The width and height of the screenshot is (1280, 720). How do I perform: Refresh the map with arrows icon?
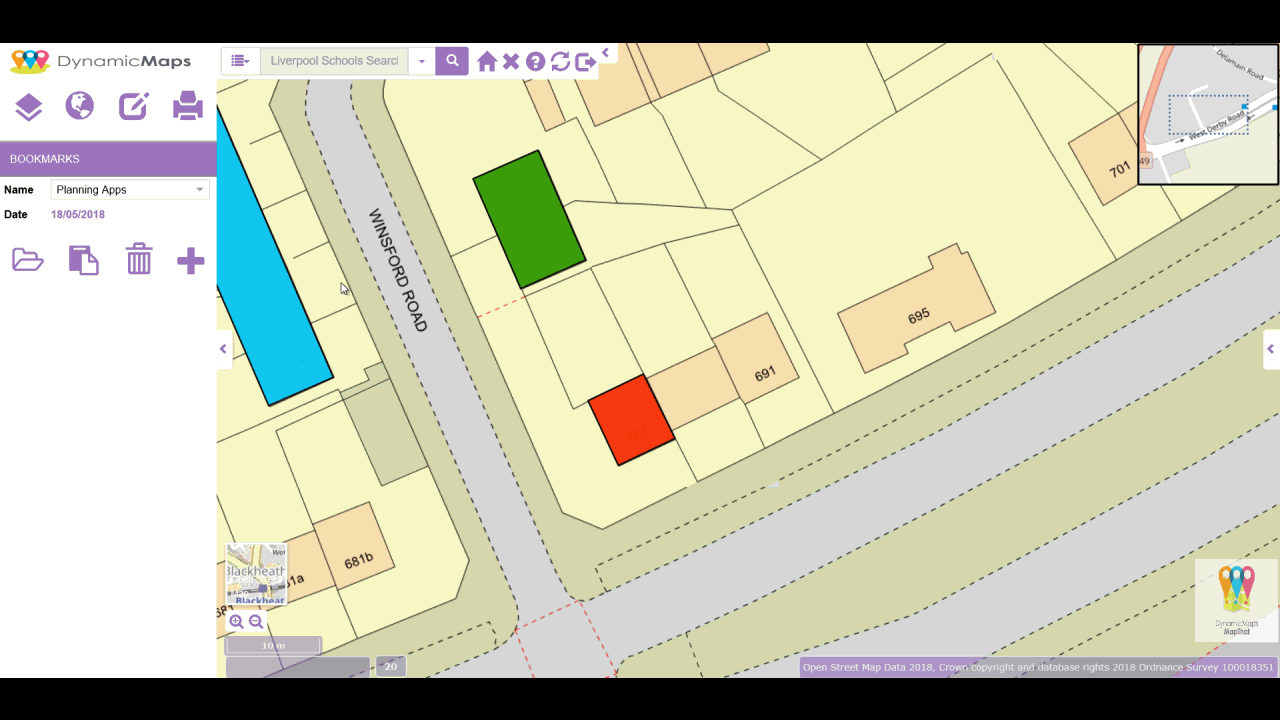(560, 62)
